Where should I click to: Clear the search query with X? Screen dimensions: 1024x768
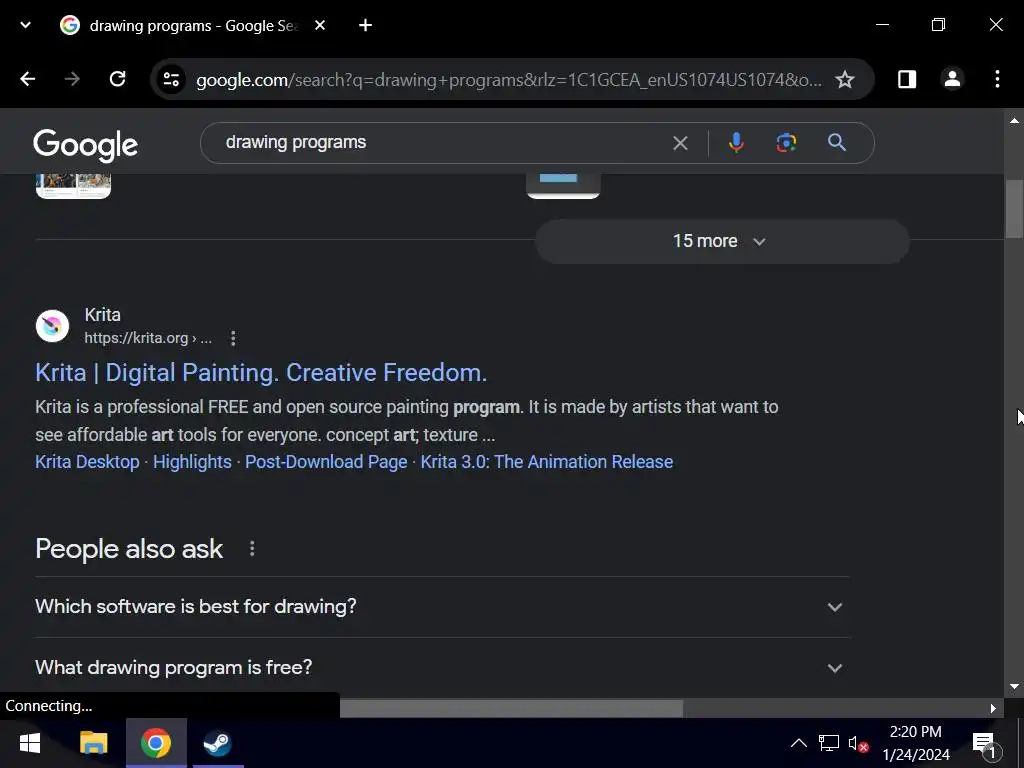[x=680, y=143]
